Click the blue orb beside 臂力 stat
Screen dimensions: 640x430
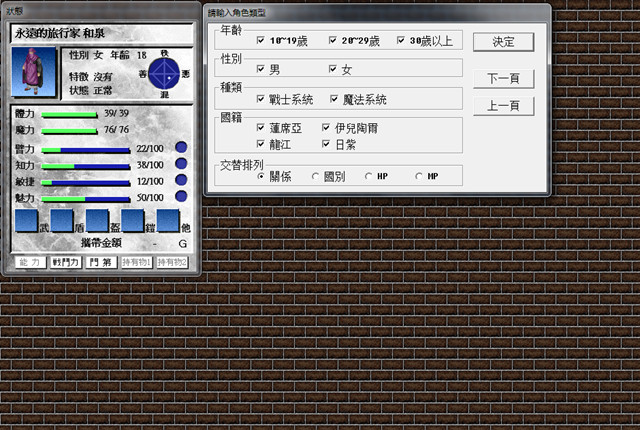(181, 148)
